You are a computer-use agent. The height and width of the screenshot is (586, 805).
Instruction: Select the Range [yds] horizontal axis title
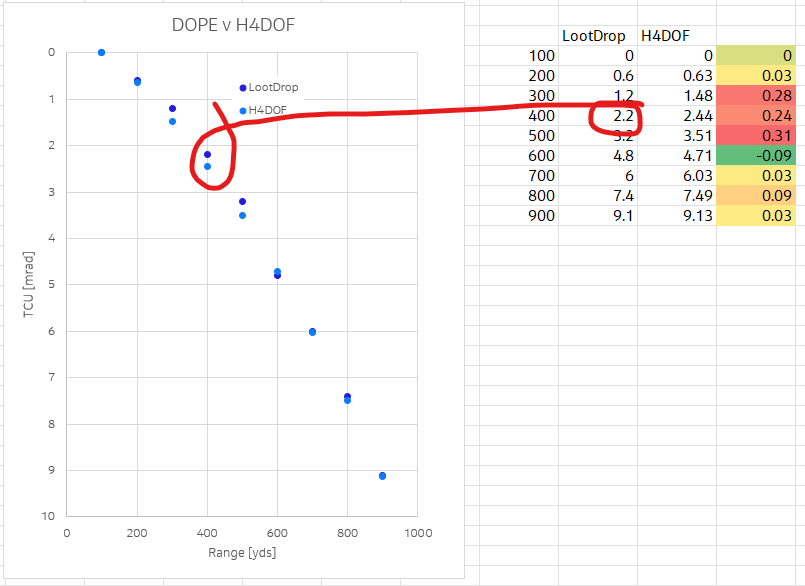[x=242, y=552]
